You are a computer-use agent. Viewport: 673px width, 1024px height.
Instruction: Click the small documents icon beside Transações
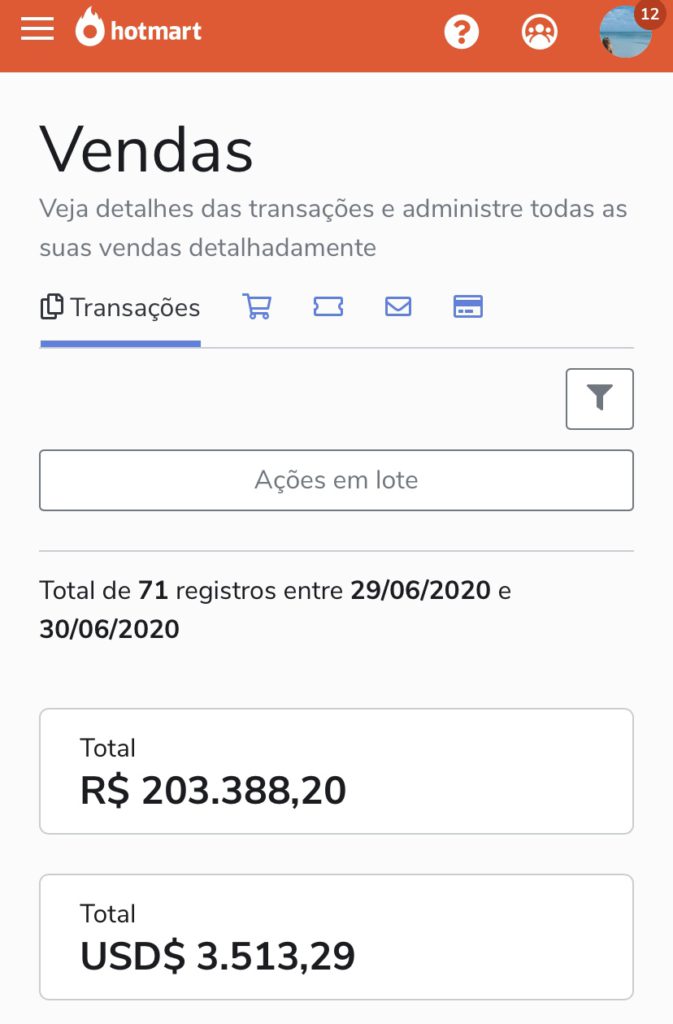coord(52,307)
